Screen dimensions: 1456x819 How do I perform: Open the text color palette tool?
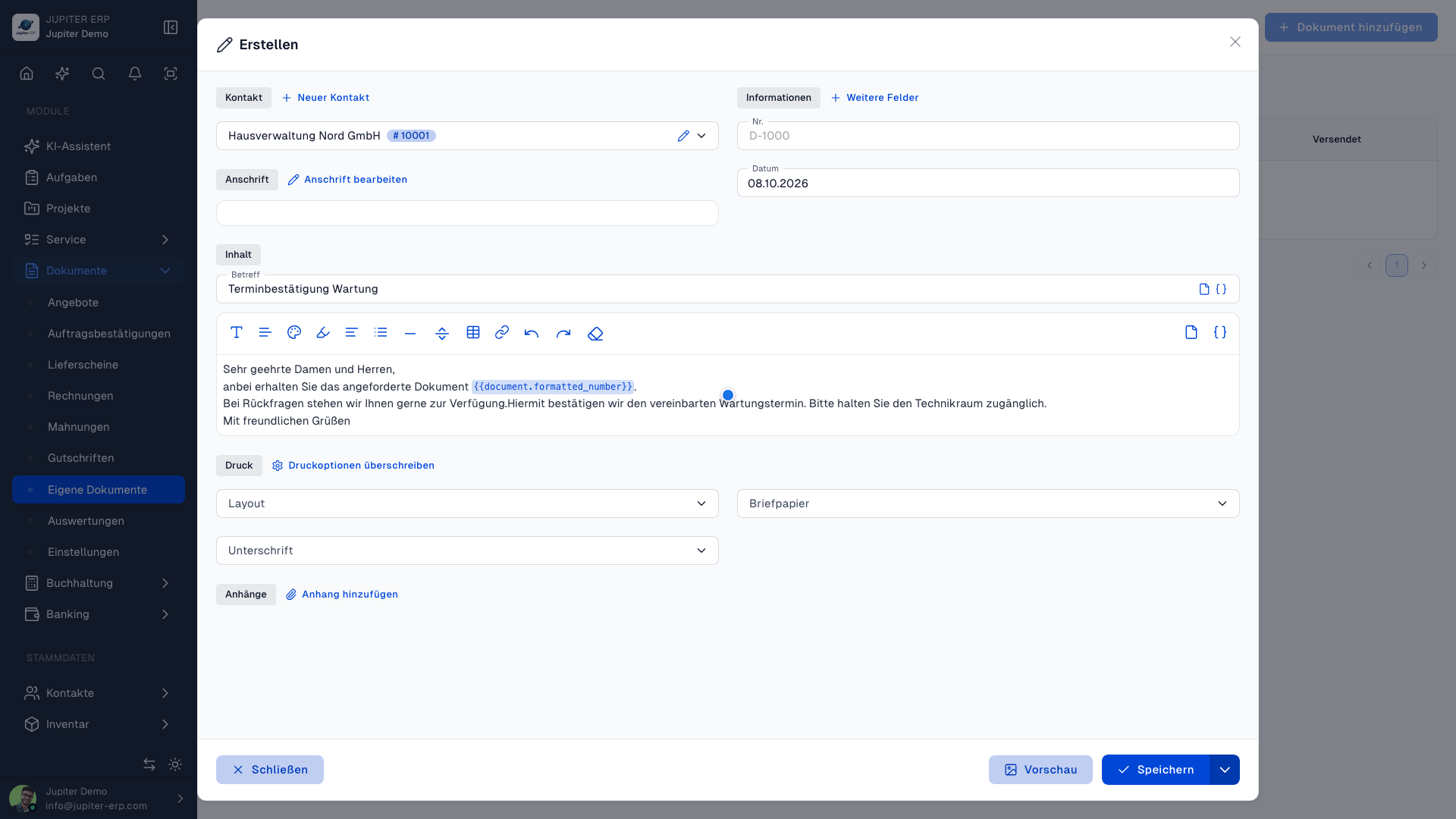[x=294, y=333]
